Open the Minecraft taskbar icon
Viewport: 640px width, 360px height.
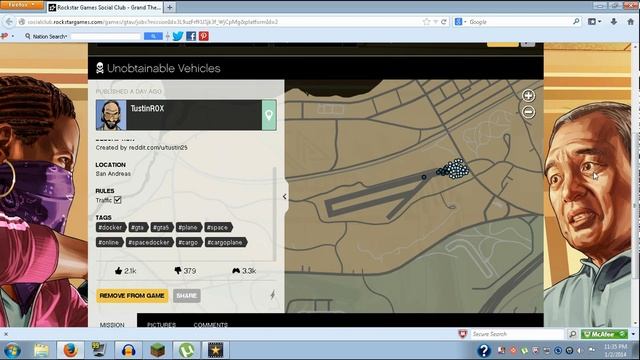coord(158,351)
